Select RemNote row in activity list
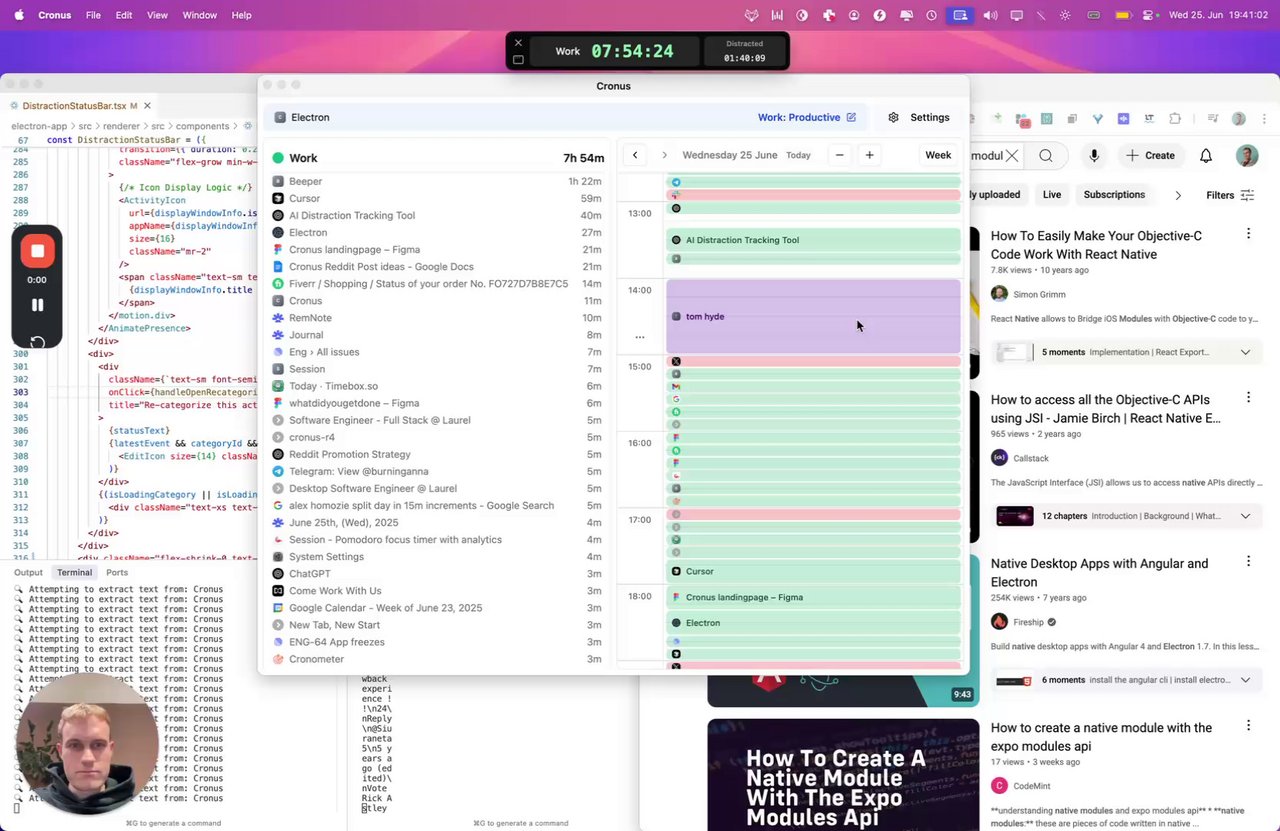The height and width of the screenshot is (831, 1280). pos(438,317)
